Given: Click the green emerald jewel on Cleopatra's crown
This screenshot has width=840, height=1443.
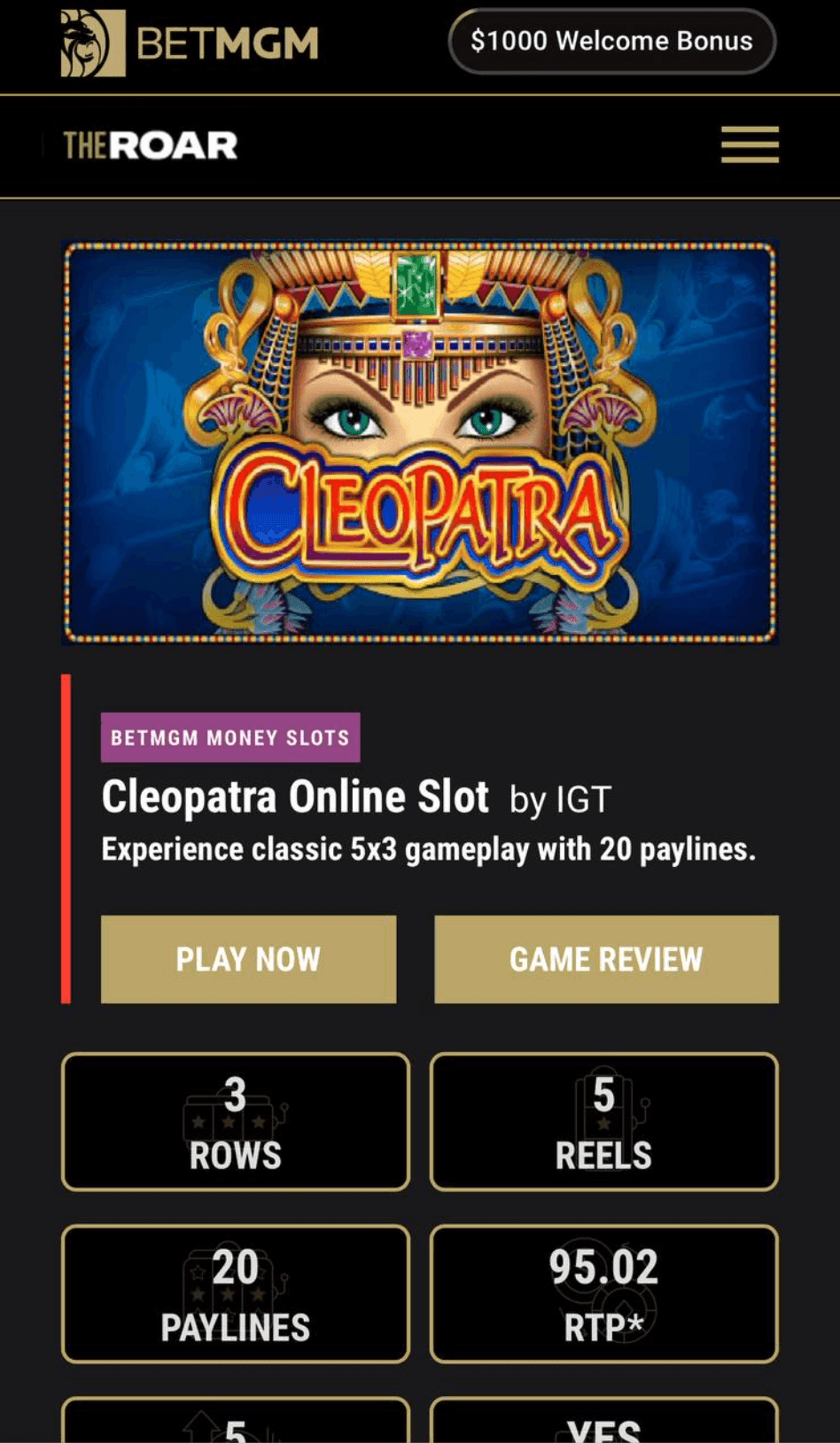Looking at the screenshot, I should [x=416, y=284].
